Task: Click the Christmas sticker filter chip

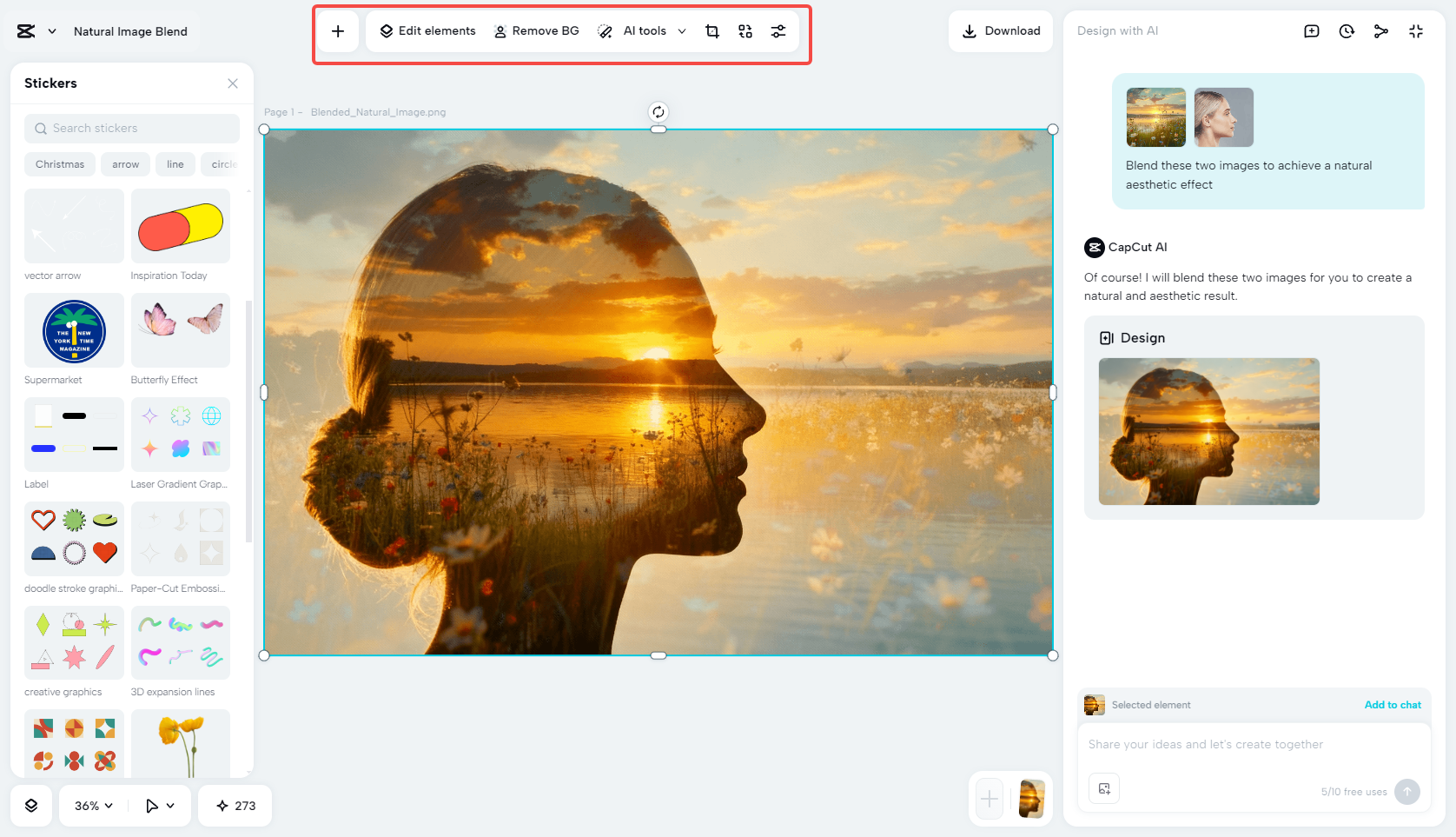Action: click(59, 164)
